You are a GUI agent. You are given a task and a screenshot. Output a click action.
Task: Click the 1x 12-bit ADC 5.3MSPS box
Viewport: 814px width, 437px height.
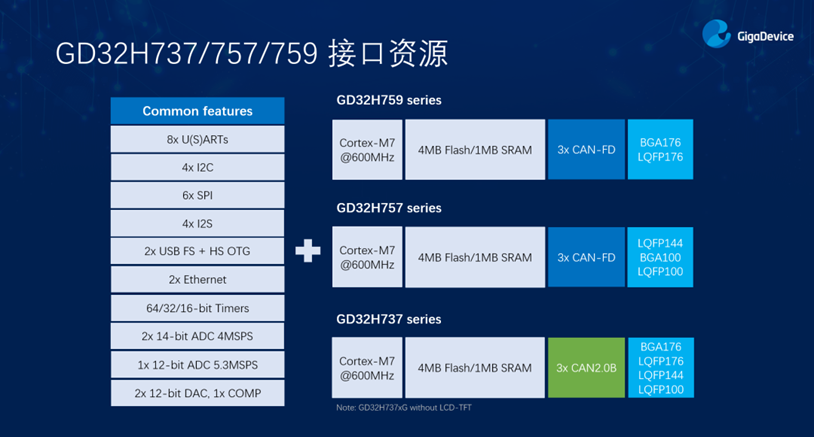click(197, 364)
